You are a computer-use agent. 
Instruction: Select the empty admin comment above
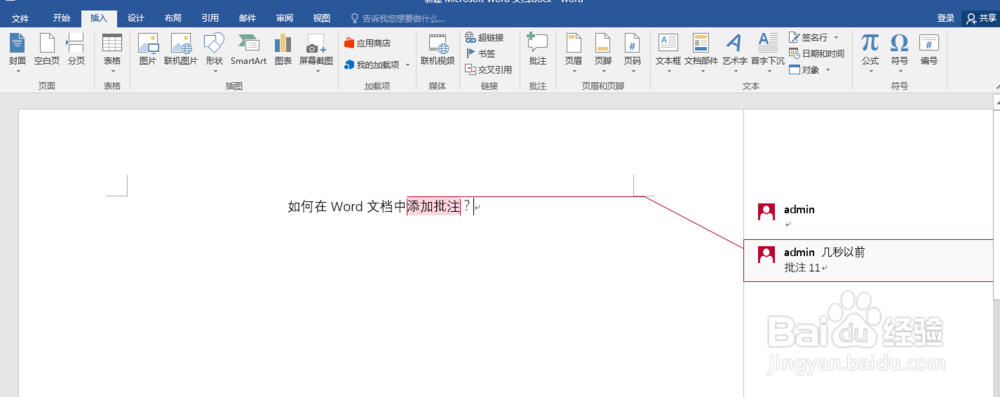(x=869, y=216)
